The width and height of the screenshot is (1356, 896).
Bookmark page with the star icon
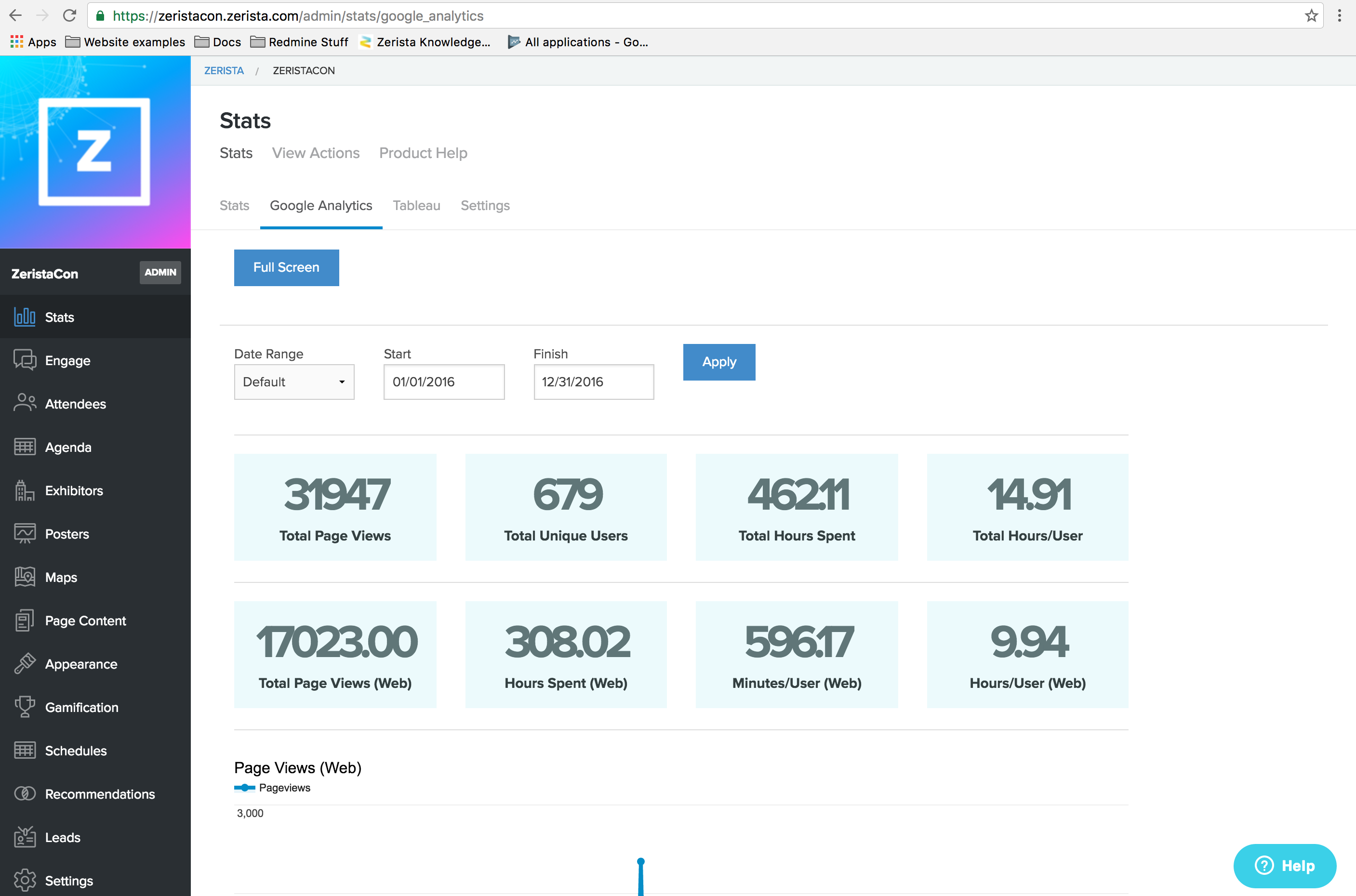(x=1311, y=15)
